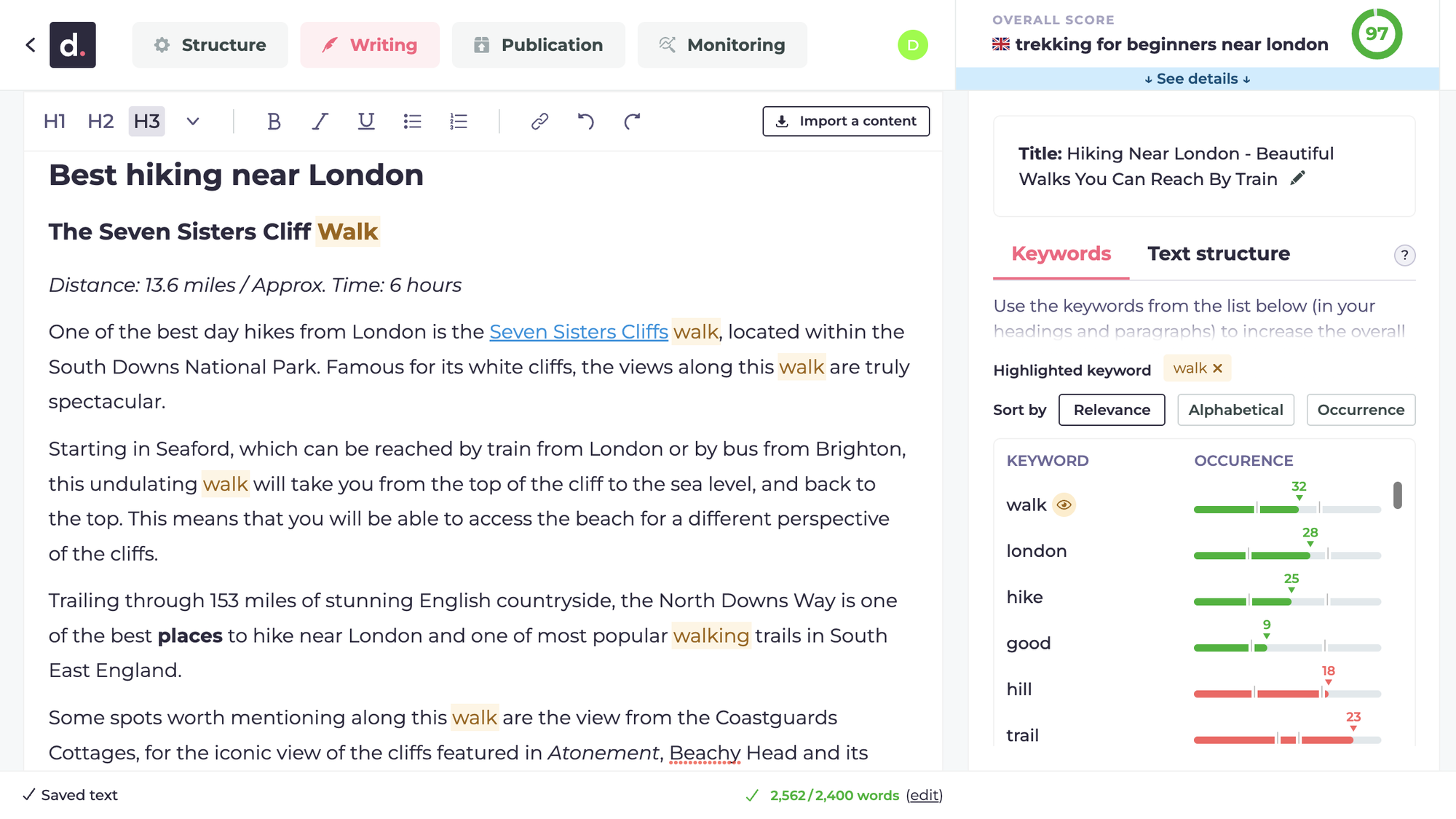Click the numbered list icon
Screen dimensions: 1456x819
click(x=458, y=121)
